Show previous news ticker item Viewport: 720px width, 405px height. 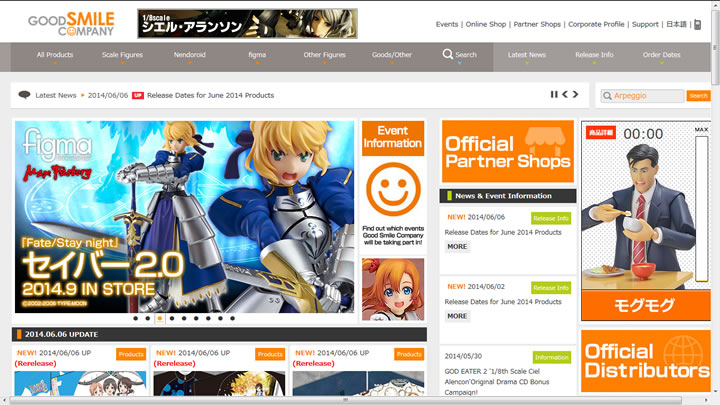pos(565,94)
